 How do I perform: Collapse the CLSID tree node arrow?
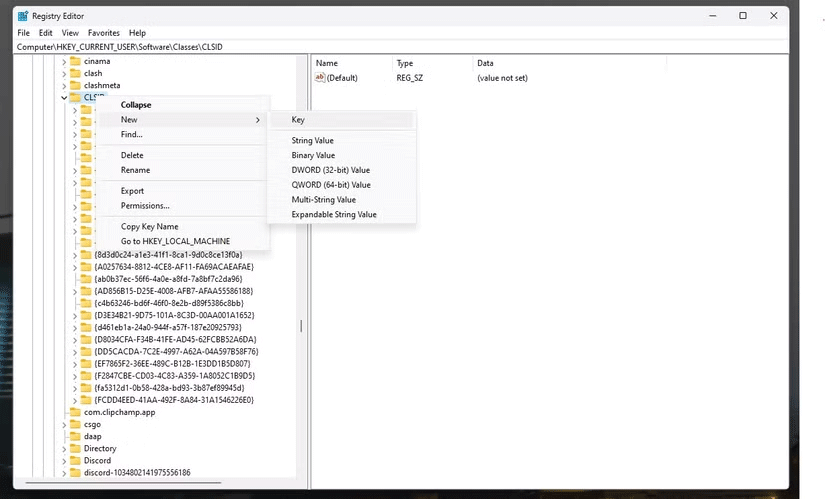pyautogui.click(x=64, y=98)
